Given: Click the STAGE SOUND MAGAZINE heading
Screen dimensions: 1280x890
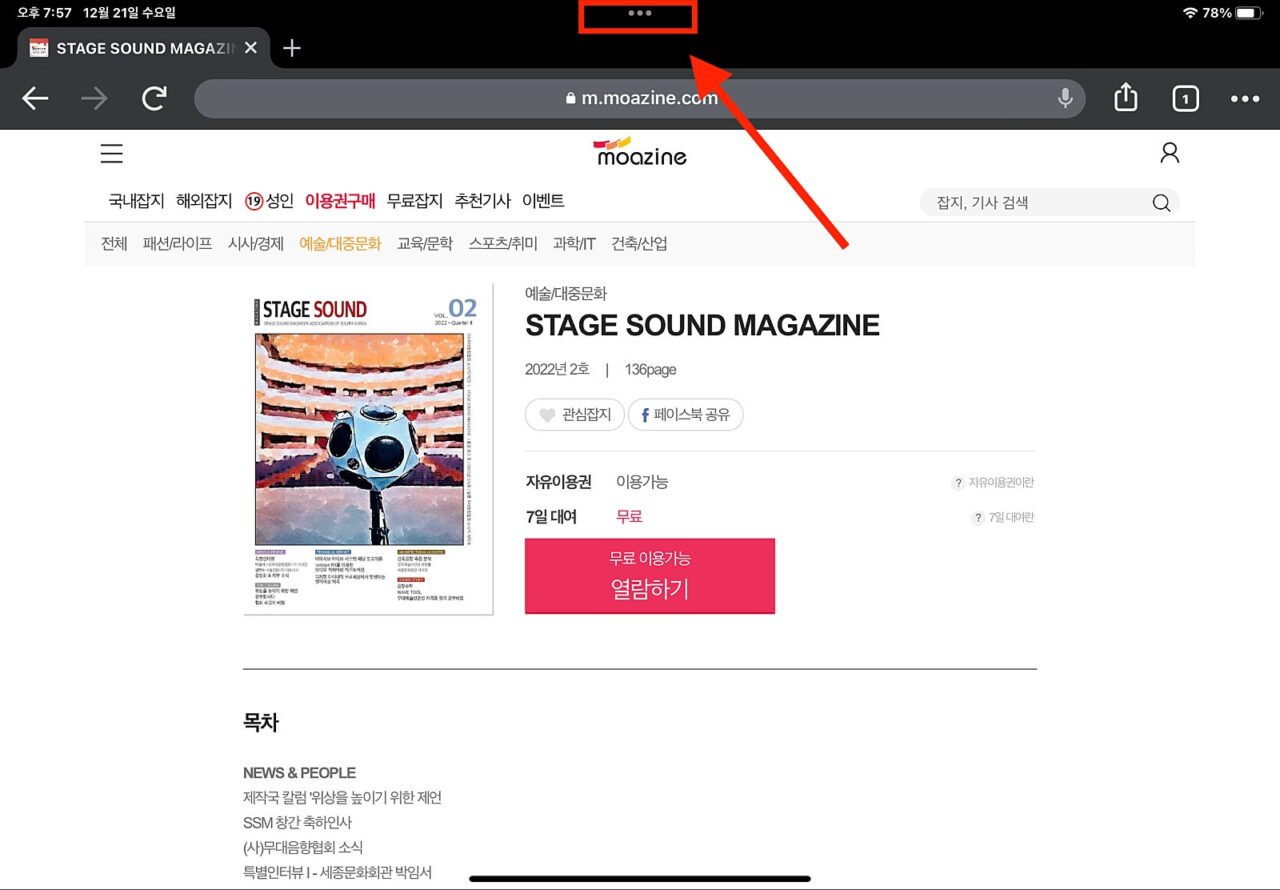Looking at the screenshot, I should pyautogui.click(x=702, y=326).
